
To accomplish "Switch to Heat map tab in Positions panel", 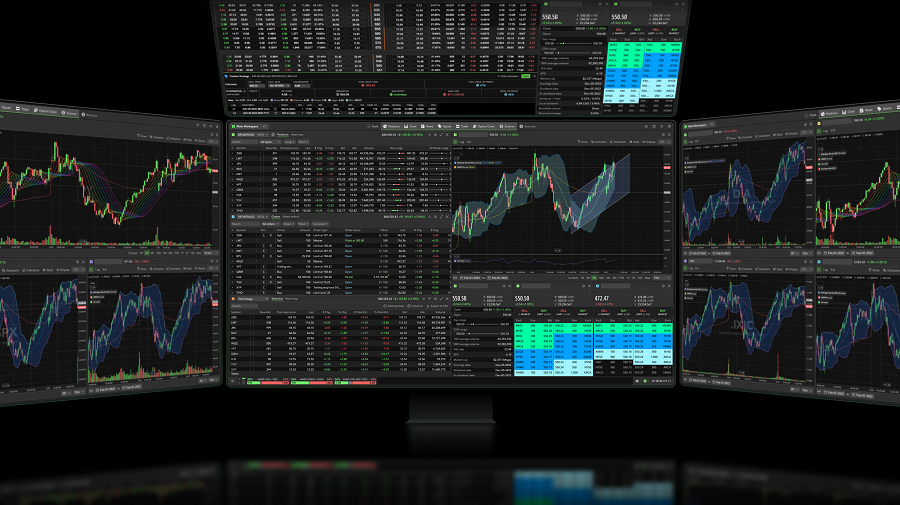I will pos(298,134).
